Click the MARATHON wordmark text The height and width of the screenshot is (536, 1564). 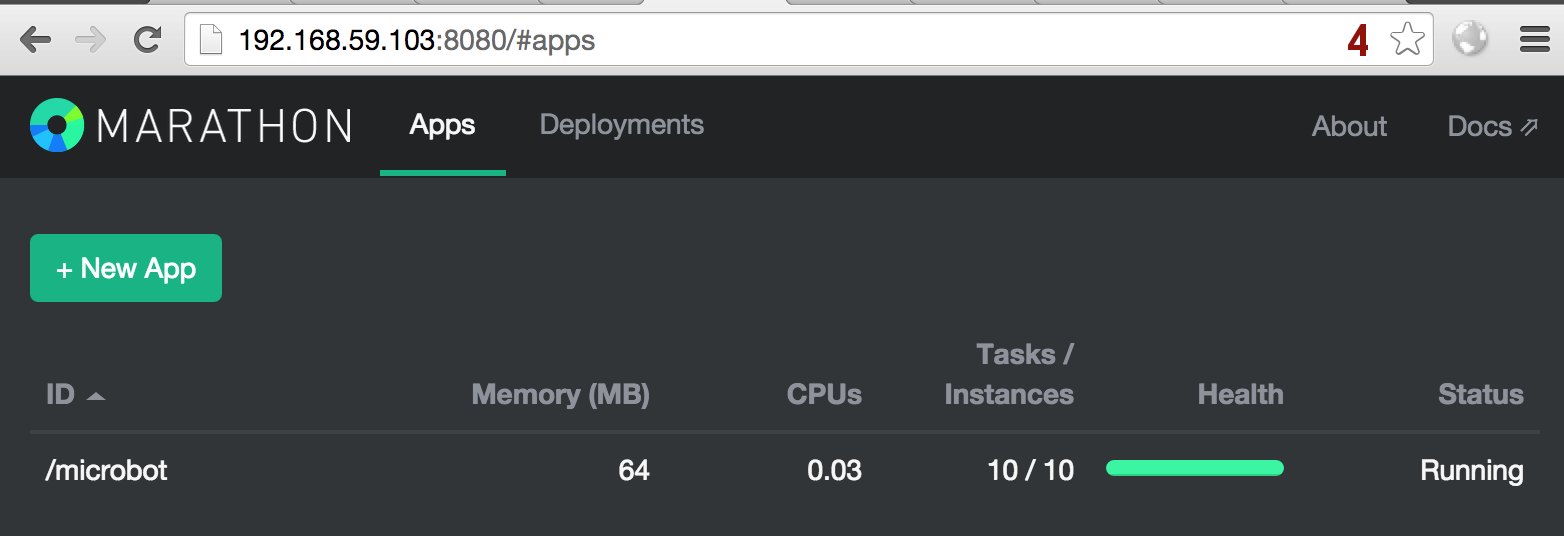(225, 126)
